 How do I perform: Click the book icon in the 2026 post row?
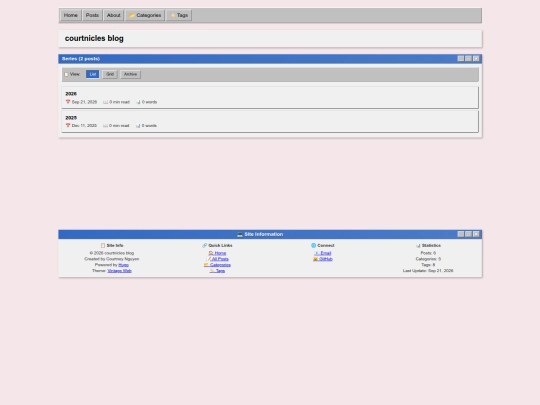click(x=105, y=102)
